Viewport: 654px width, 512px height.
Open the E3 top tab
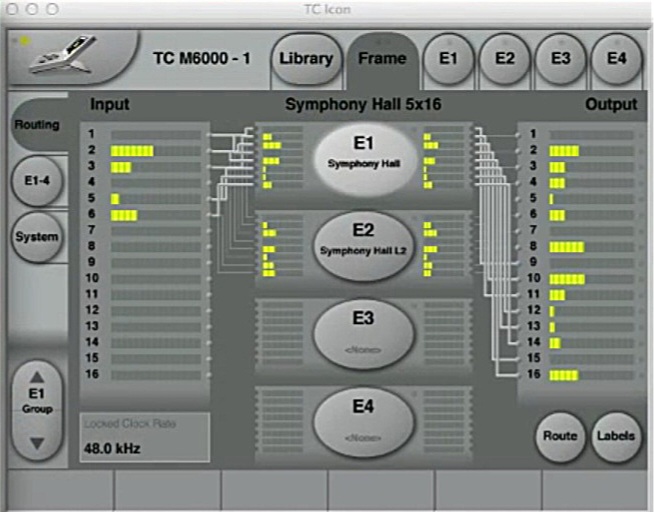coord(561,58)
